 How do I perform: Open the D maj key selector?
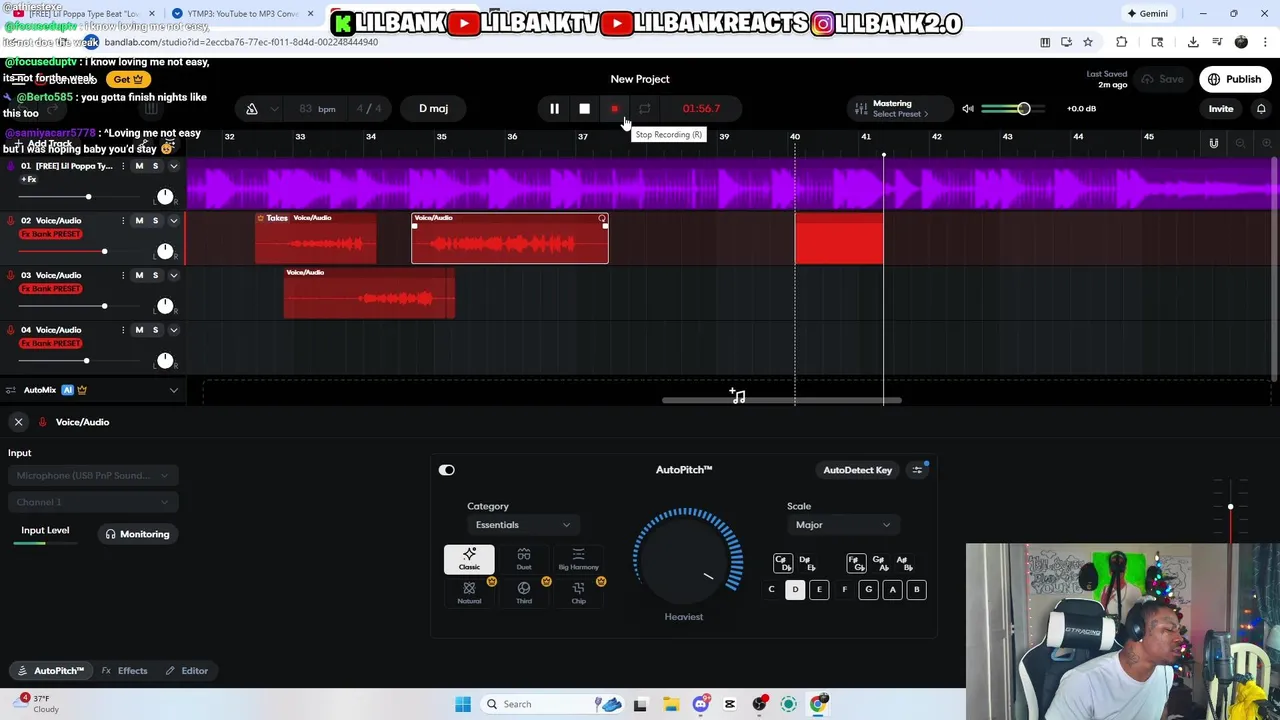coord(433,108)
